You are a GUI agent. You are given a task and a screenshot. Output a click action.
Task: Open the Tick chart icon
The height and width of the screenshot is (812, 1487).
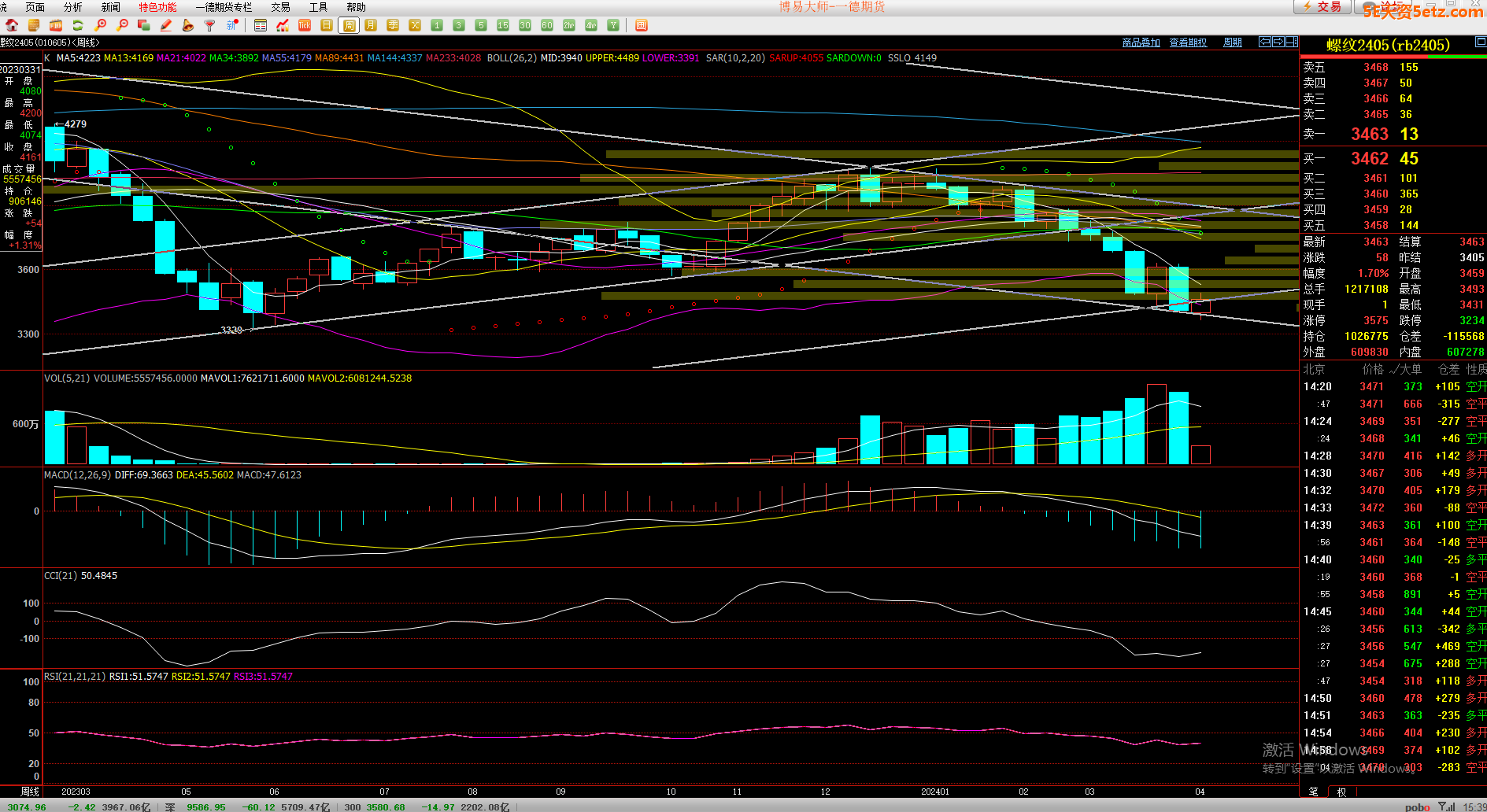[305, 25]
